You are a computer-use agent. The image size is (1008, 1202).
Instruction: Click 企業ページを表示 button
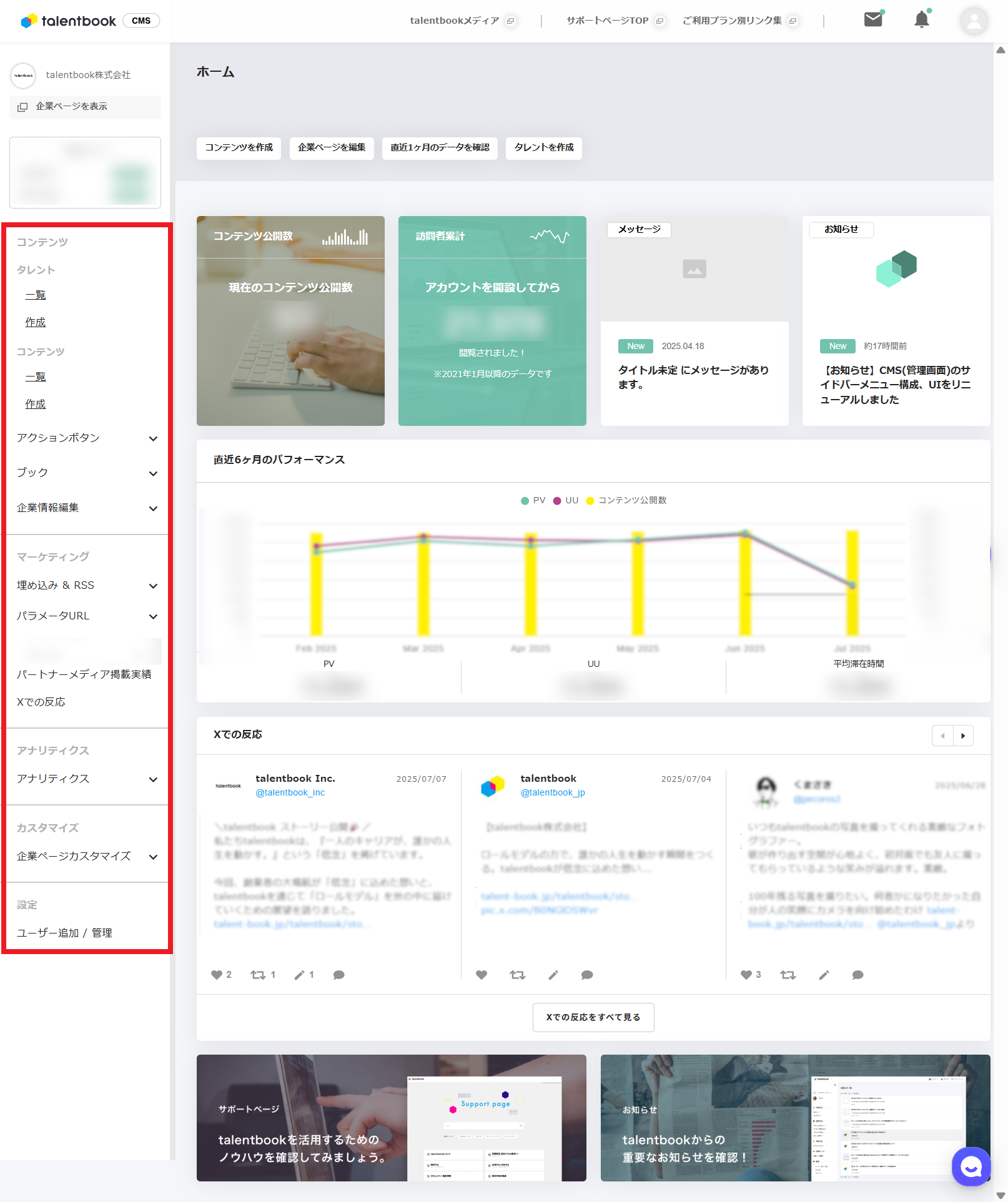point(86,107)
